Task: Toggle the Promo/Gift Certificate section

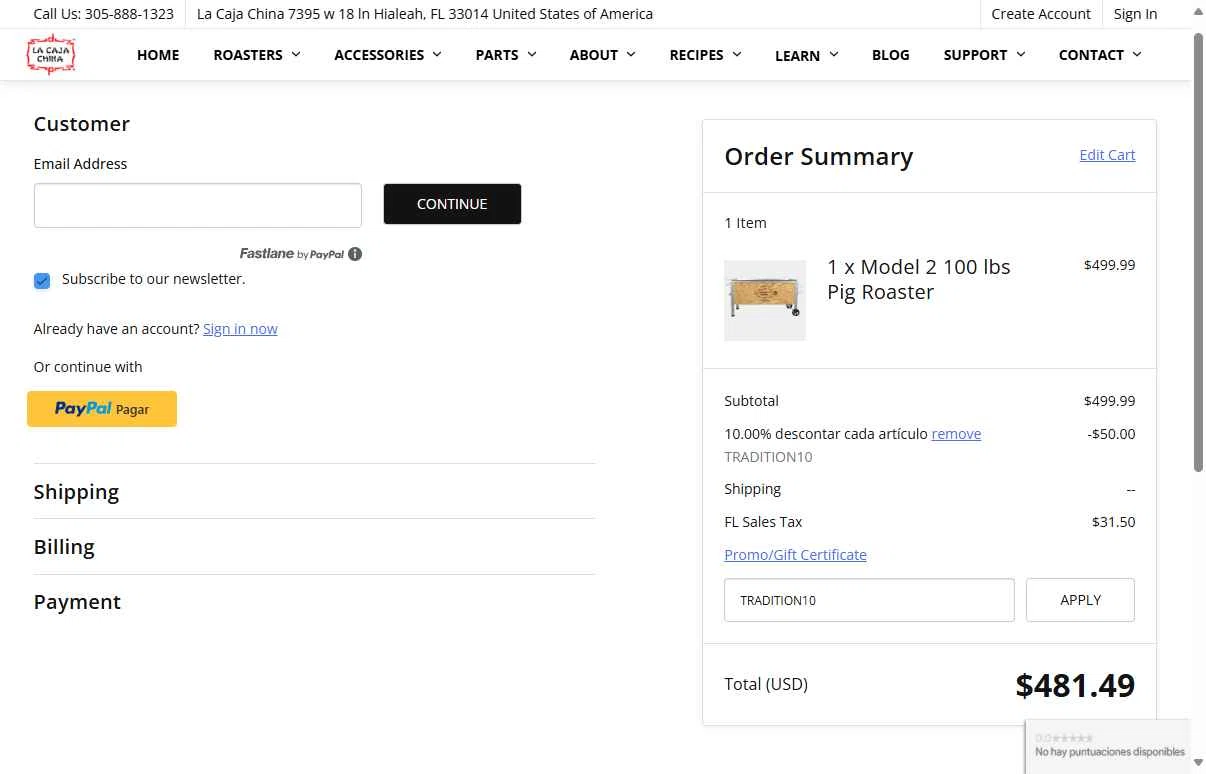Action: [795, 555]
